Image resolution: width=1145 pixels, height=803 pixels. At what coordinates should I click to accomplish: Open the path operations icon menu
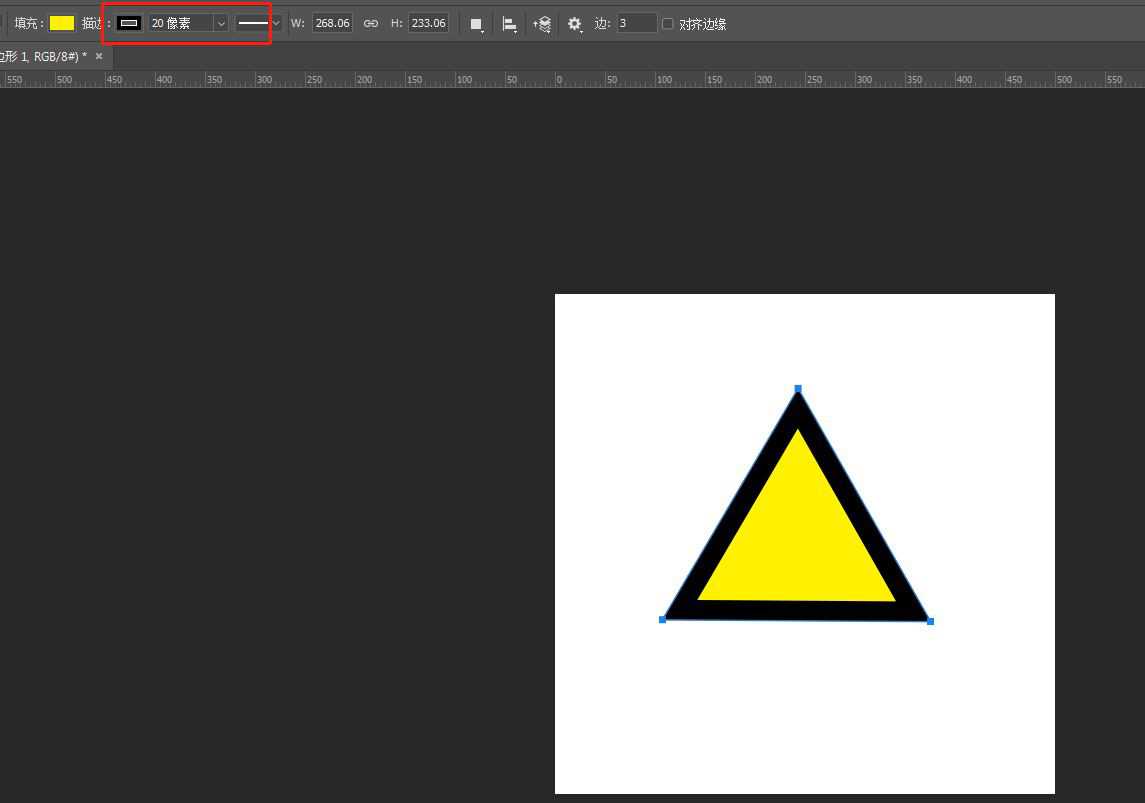click(x=477, y=24)
